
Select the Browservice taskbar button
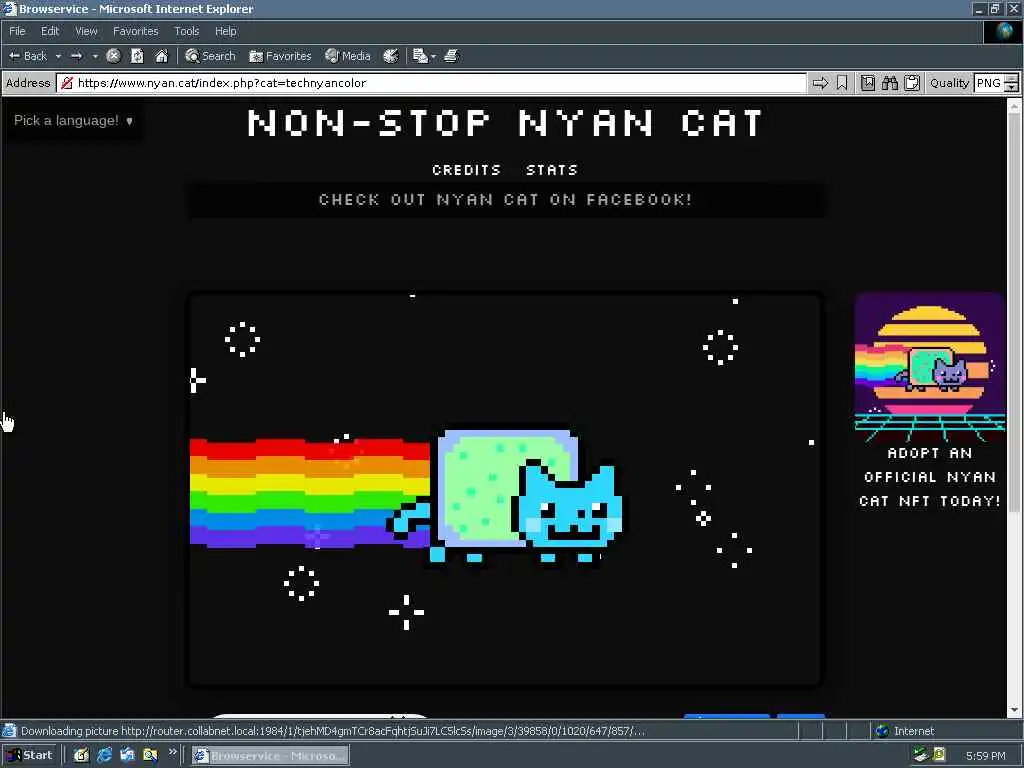[x=270, y=756]
